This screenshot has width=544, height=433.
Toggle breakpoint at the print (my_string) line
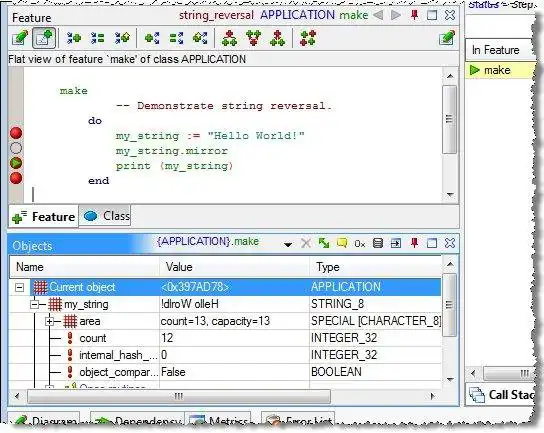(16, 163)
